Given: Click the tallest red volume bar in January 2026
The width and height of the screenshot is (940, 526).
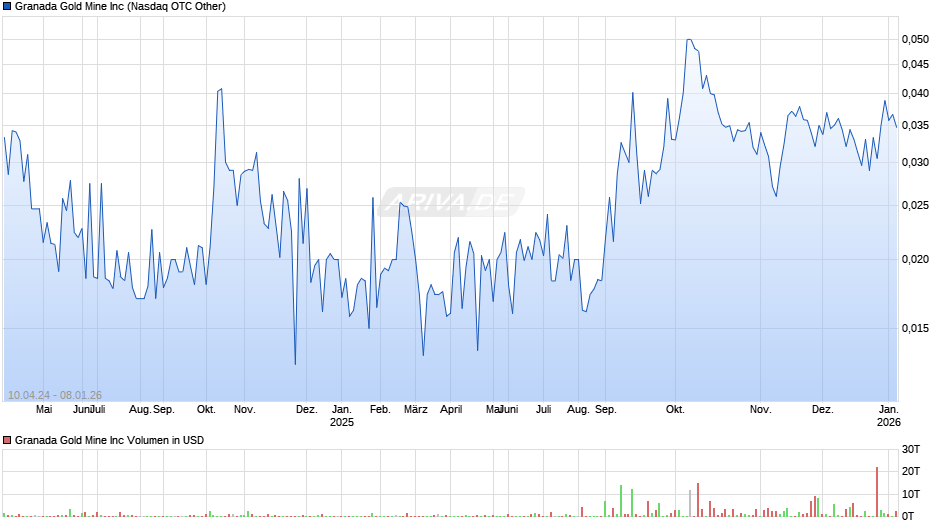Looking at the screenshot, I should click(x=877, y=492).
